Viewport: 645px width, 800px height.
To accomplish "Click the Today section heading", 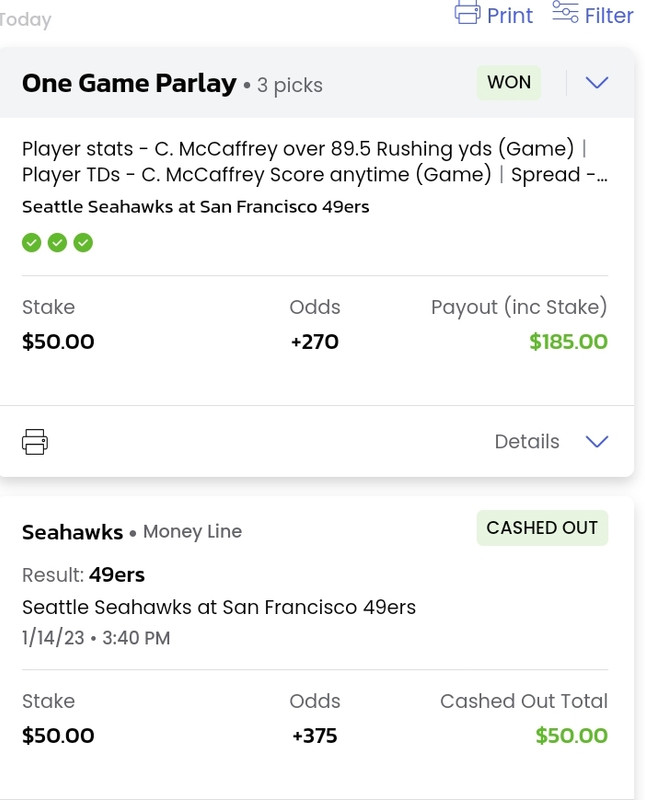I will [x=25, y=20].
